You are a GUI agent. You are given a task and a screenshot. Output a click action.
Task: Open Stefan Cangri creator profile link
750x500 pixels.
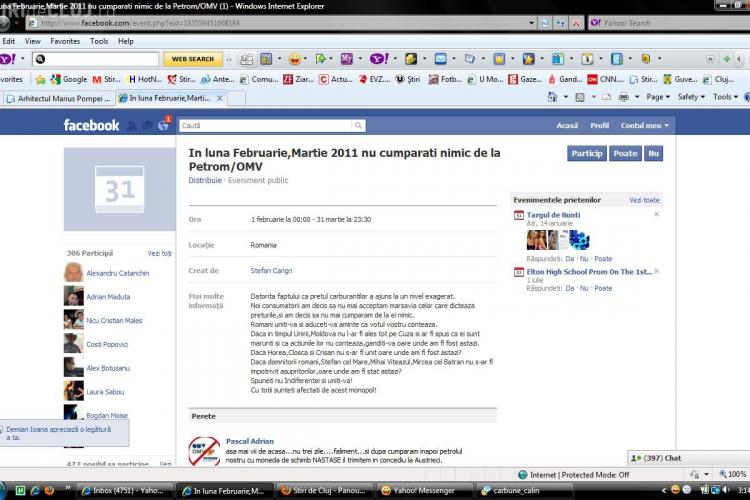tap(272, 270)
